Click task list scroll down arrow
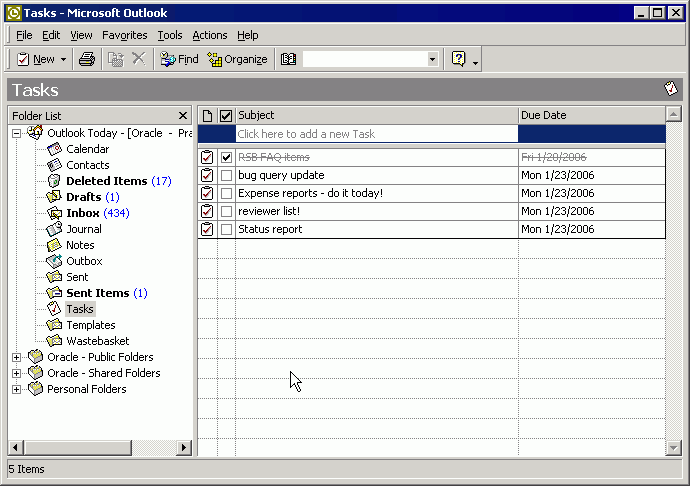Image resolution: width=690 pixels, height=486 pixels. (673, 448)
